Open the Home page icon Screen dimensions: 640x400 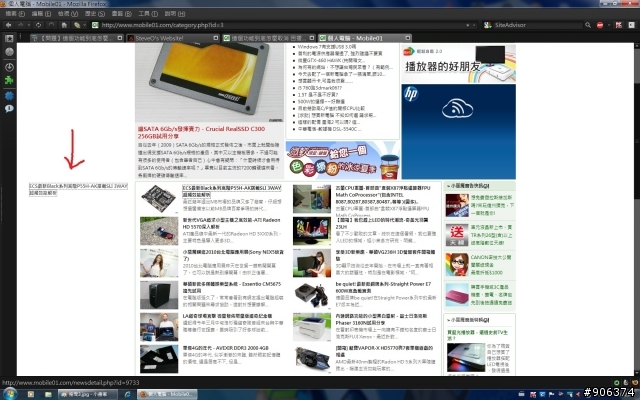point(64,25)
